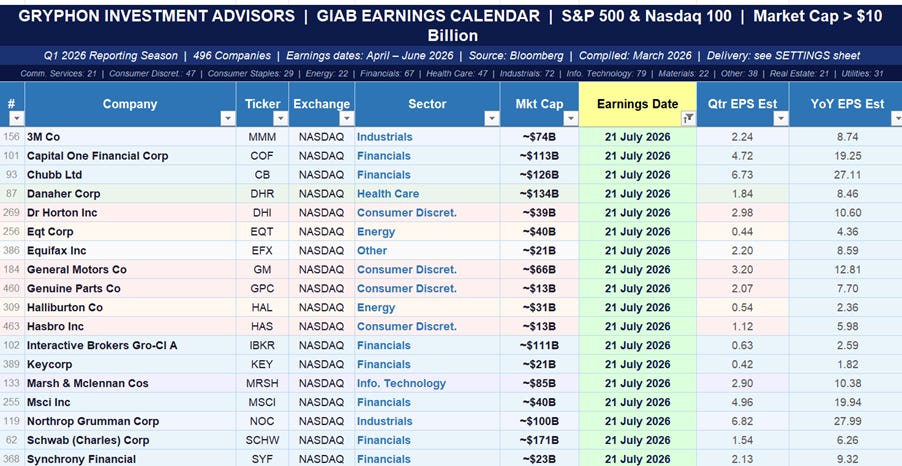Screen dimensions: 902x466
Task: Select the '~$171B' market cap cell
Action: pyautogui.click(x=539, y=441)
